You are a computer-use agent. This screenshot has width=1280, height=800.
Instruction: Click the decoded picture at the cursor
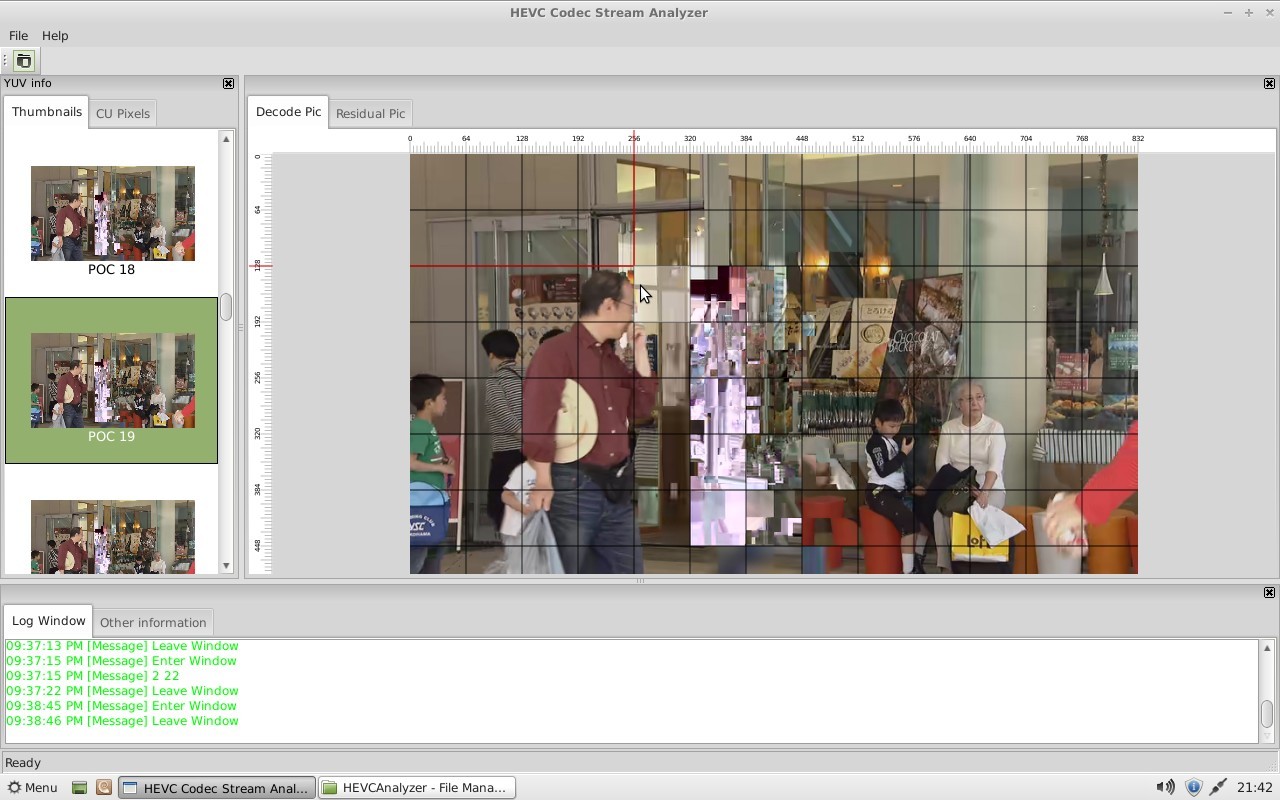coord(641,286)
